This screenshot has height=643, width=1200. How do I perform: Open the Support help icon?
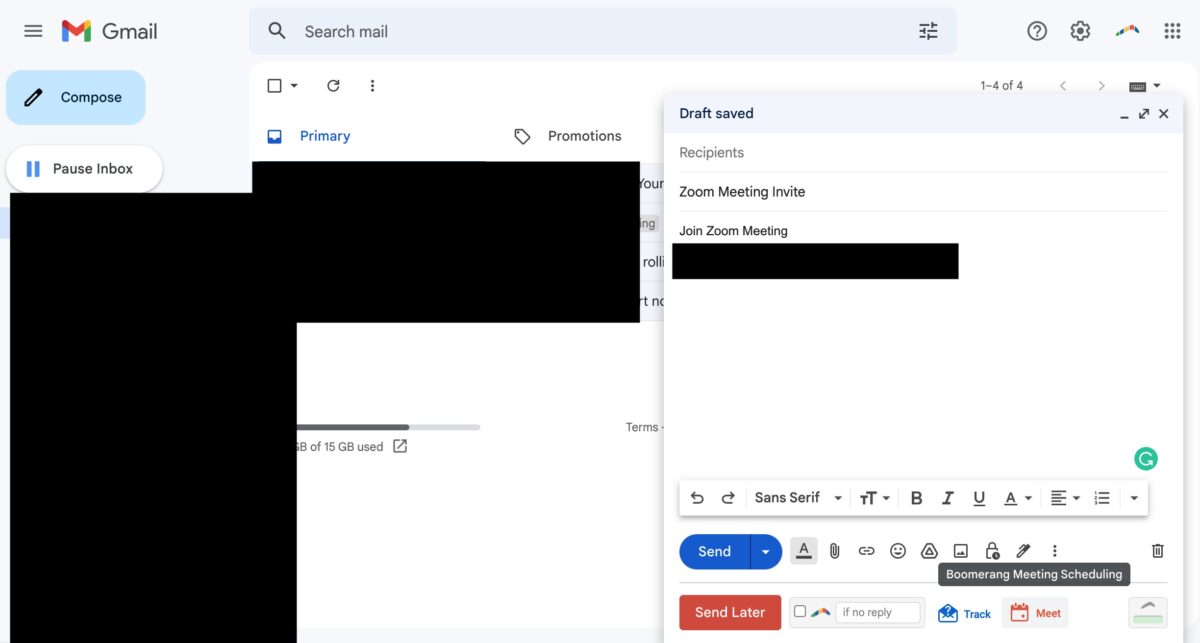pos(1037,31)
